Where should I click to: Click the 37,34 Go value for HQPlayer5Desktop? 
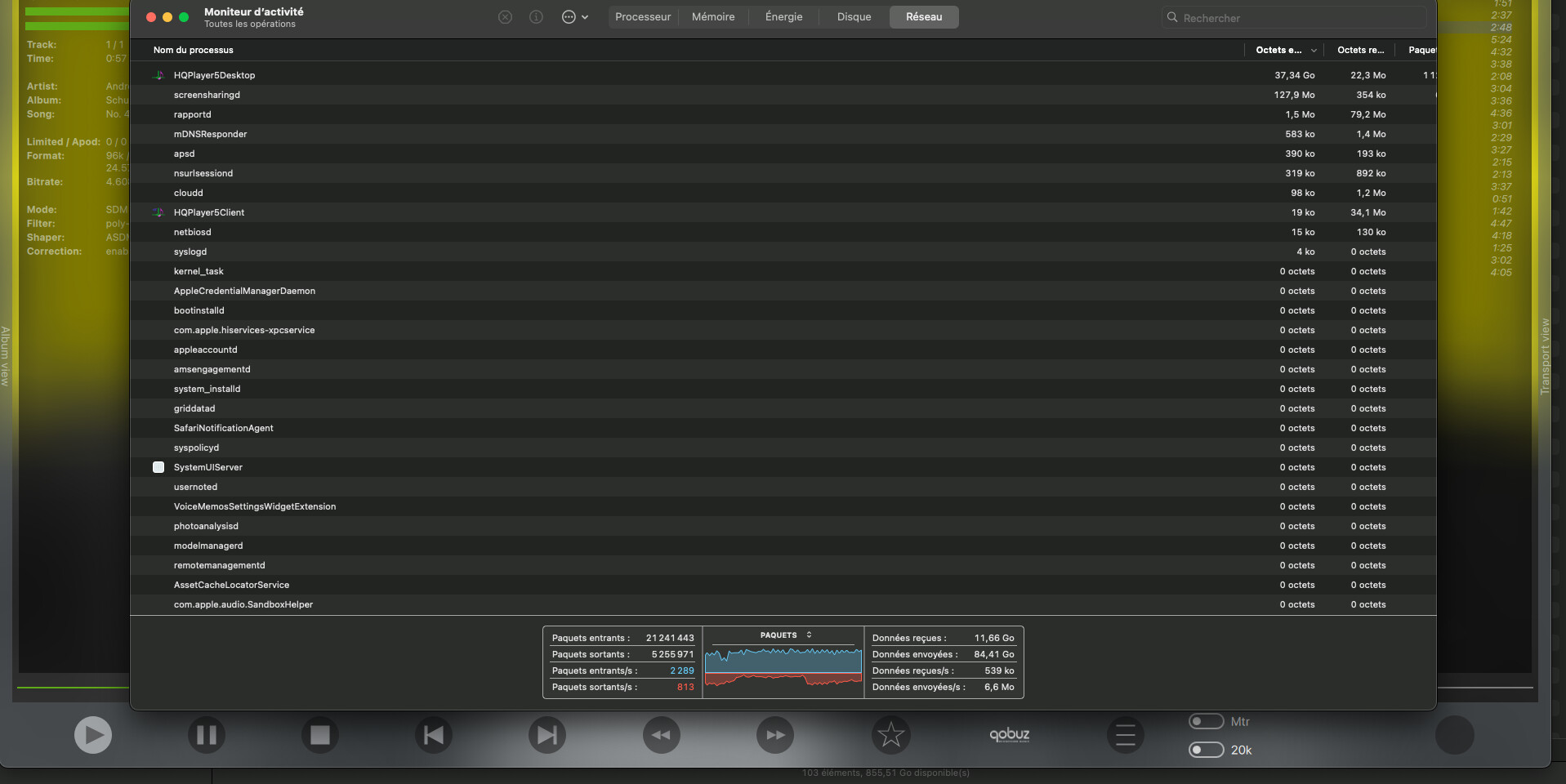point(1294,75)
